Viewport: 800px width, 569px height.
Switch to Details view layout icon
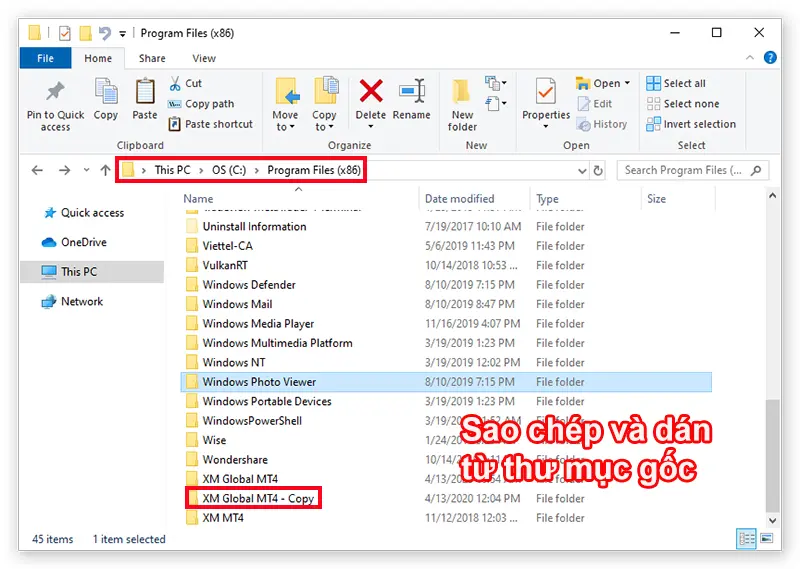pos(746,539)
